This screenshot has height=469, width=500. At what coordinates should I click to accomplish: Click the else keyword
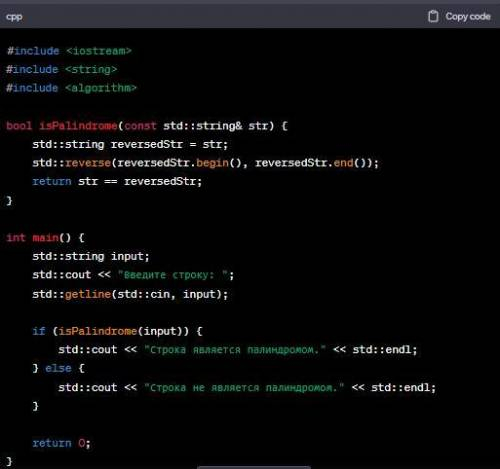click(x=58, y=368)
